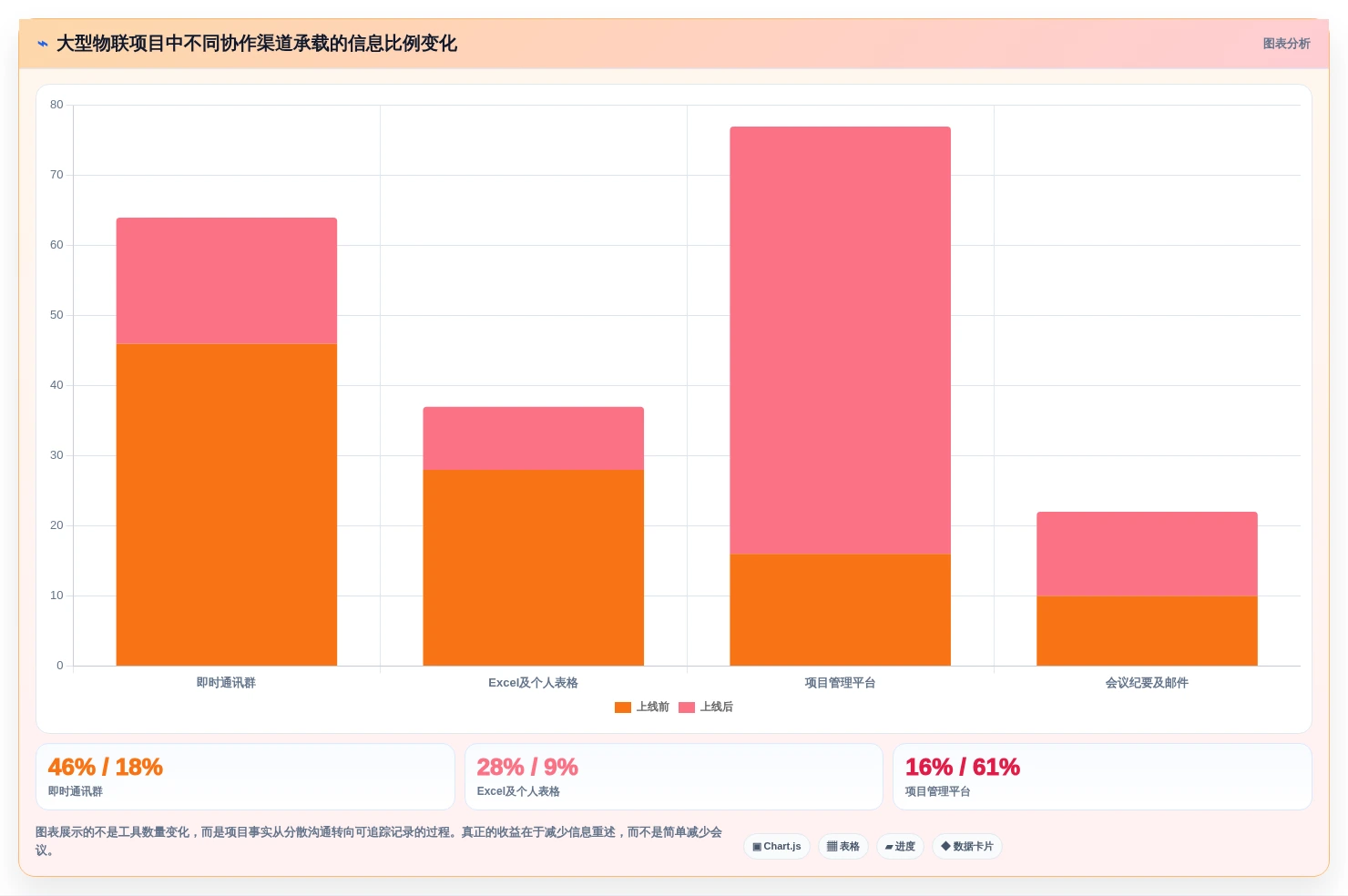Click the tall pink bar for 项目管理平台
Viewport: 1348px width, 896px height.
(x=841, y=340)
